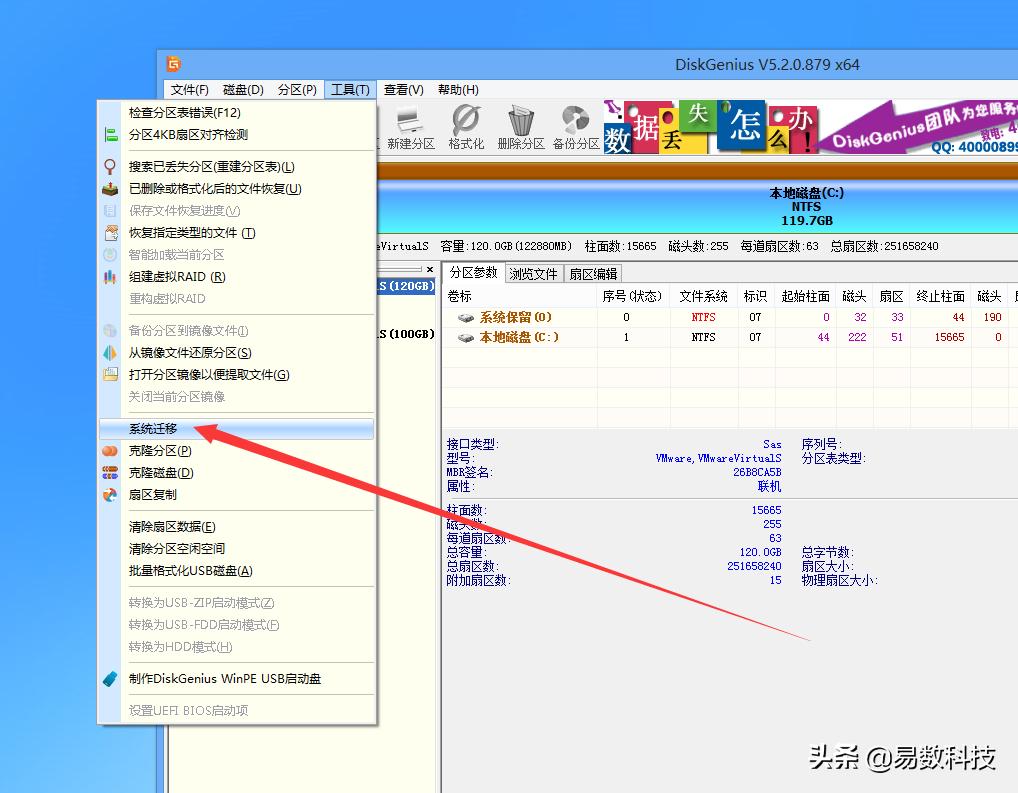Click the 删除分区 (Delete Partition) toolbar icon

point(519,122)
